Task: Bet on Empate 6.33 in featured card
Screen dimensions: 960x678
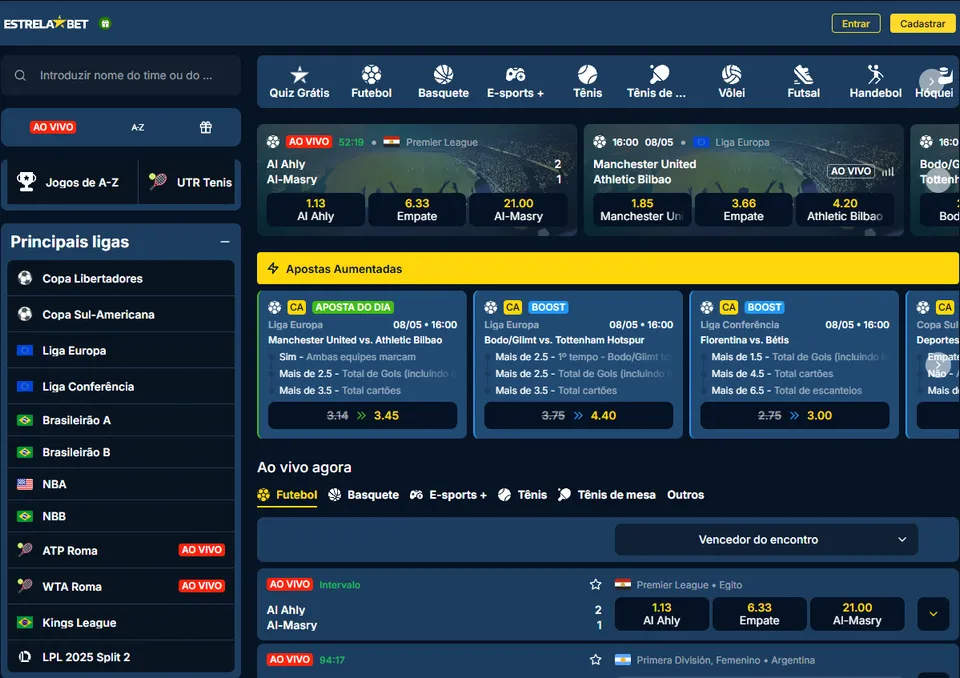Action: (x=417, y=209)
